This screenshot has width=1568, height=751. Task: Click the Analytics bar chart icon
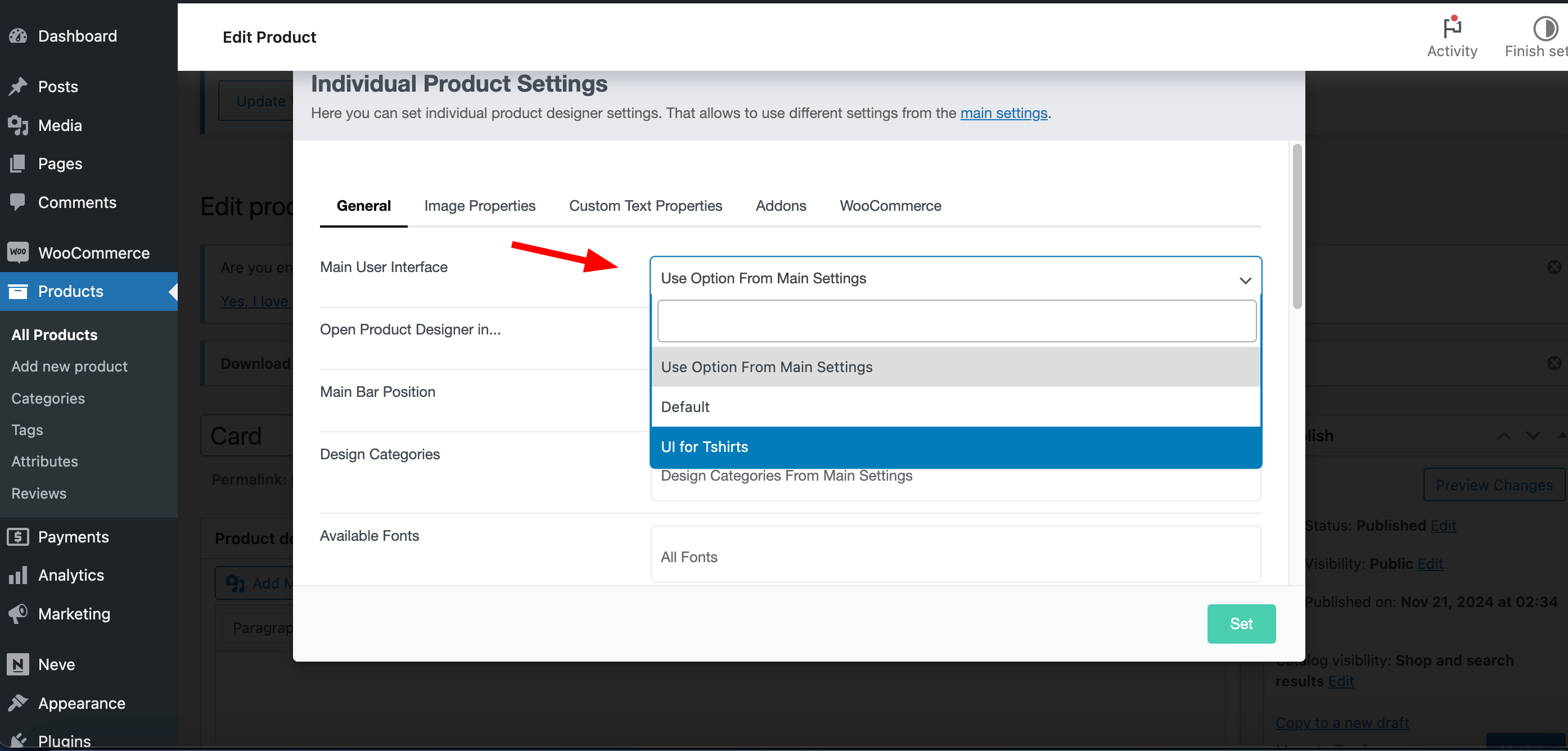[18, 575]
